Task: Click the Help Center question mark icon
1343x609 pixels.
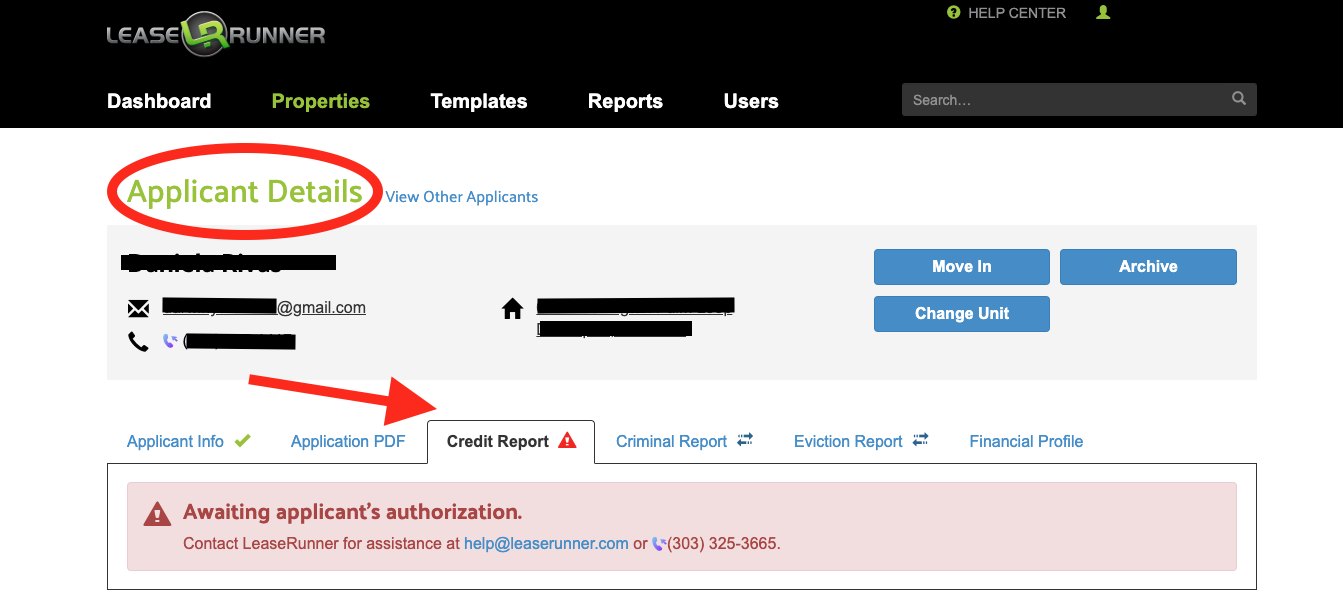Action: pos(953,13)
